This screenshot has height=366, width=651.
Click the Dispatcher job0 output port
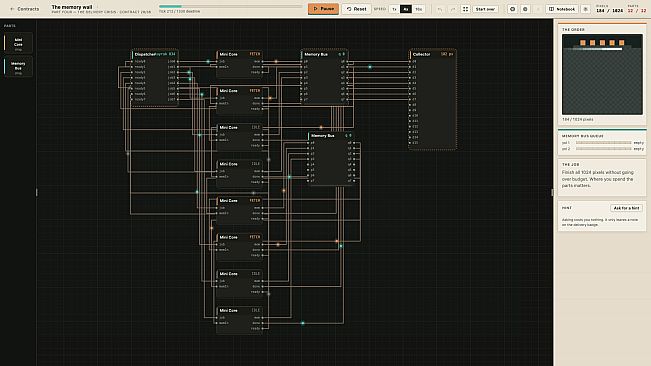[x=178, y=61]
